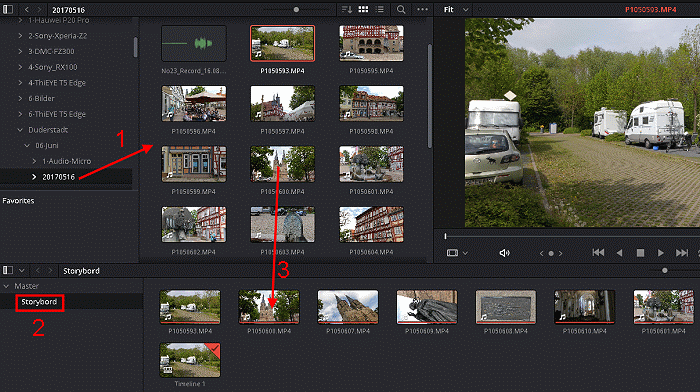
Task: Collapse the 06-Juni folder
Action: pyautogui.click(x=27, y=146)
